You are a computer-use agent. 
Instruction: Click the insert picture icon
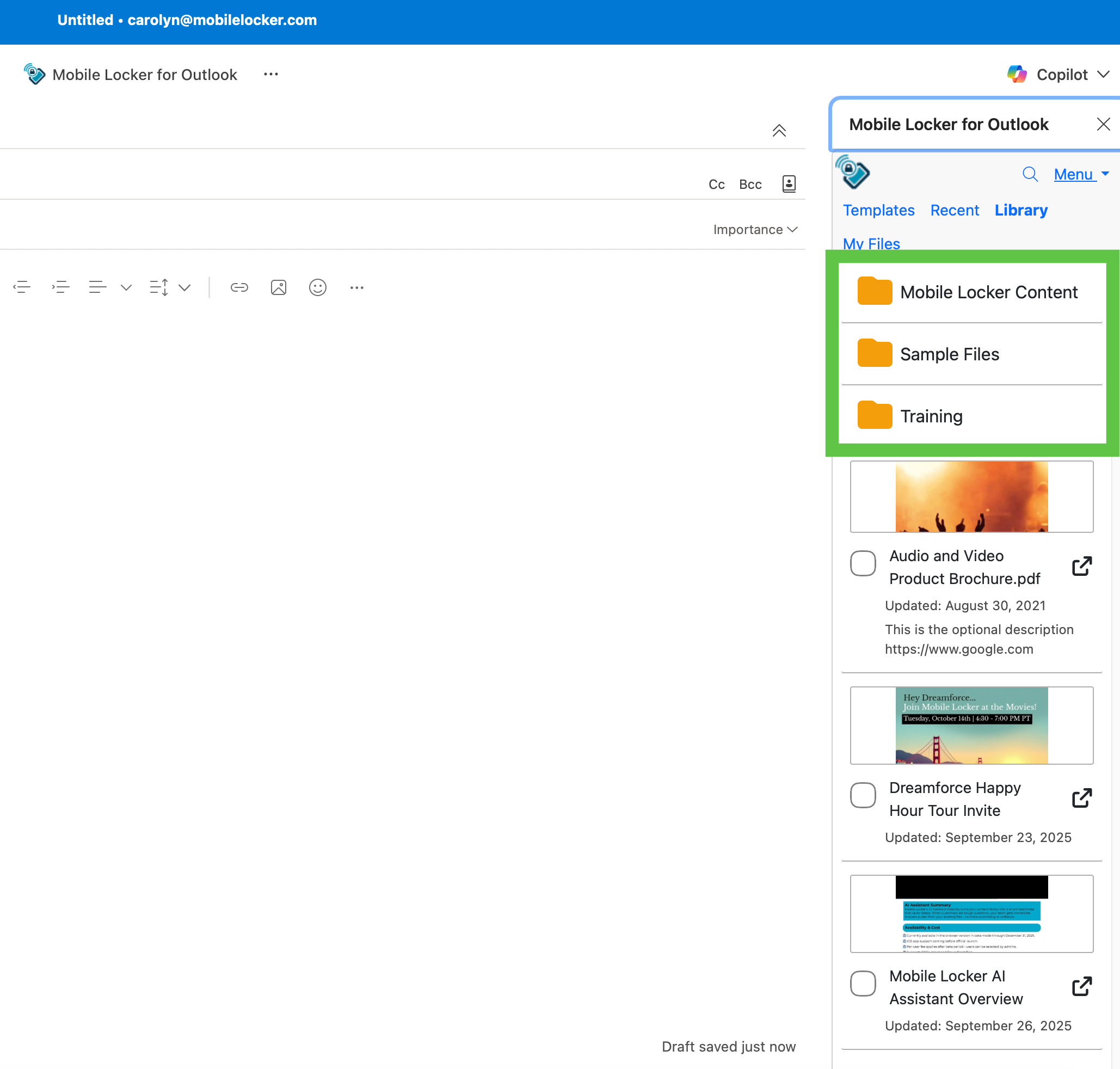pyautogui.click(x=278, y=287)
